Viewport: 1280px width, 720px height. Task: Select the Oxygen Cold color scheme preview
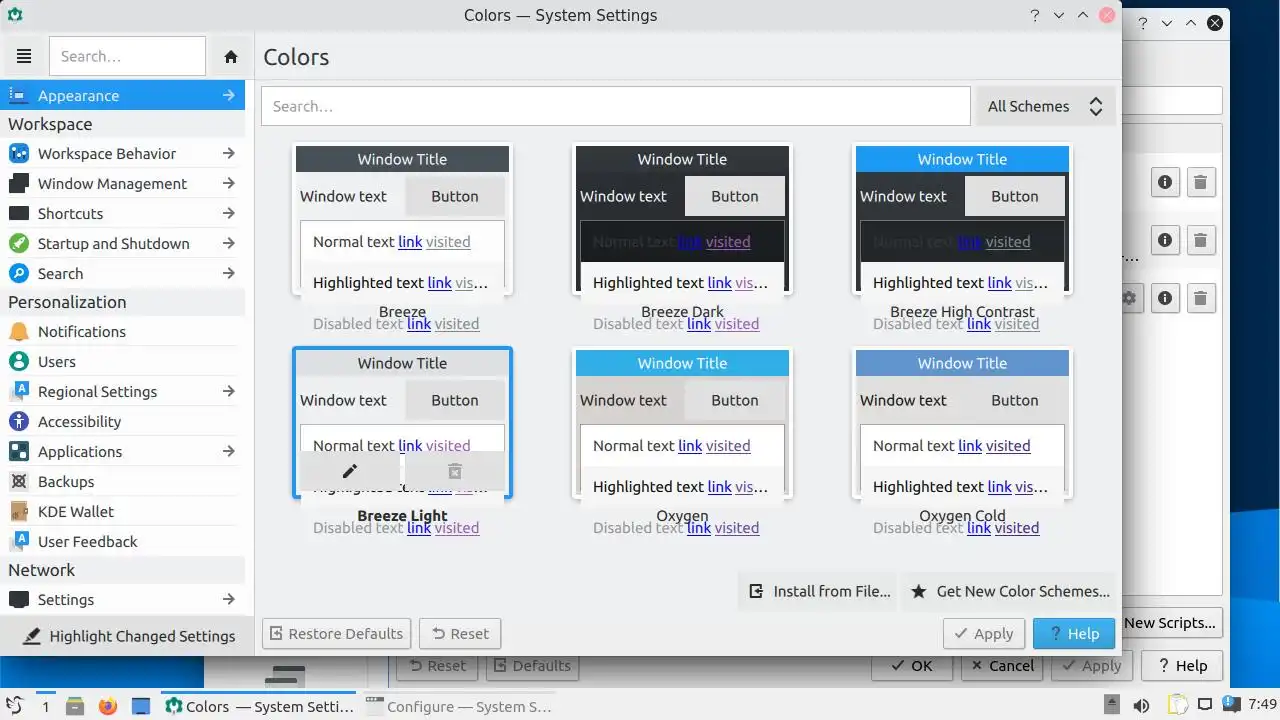pos(962,424)
